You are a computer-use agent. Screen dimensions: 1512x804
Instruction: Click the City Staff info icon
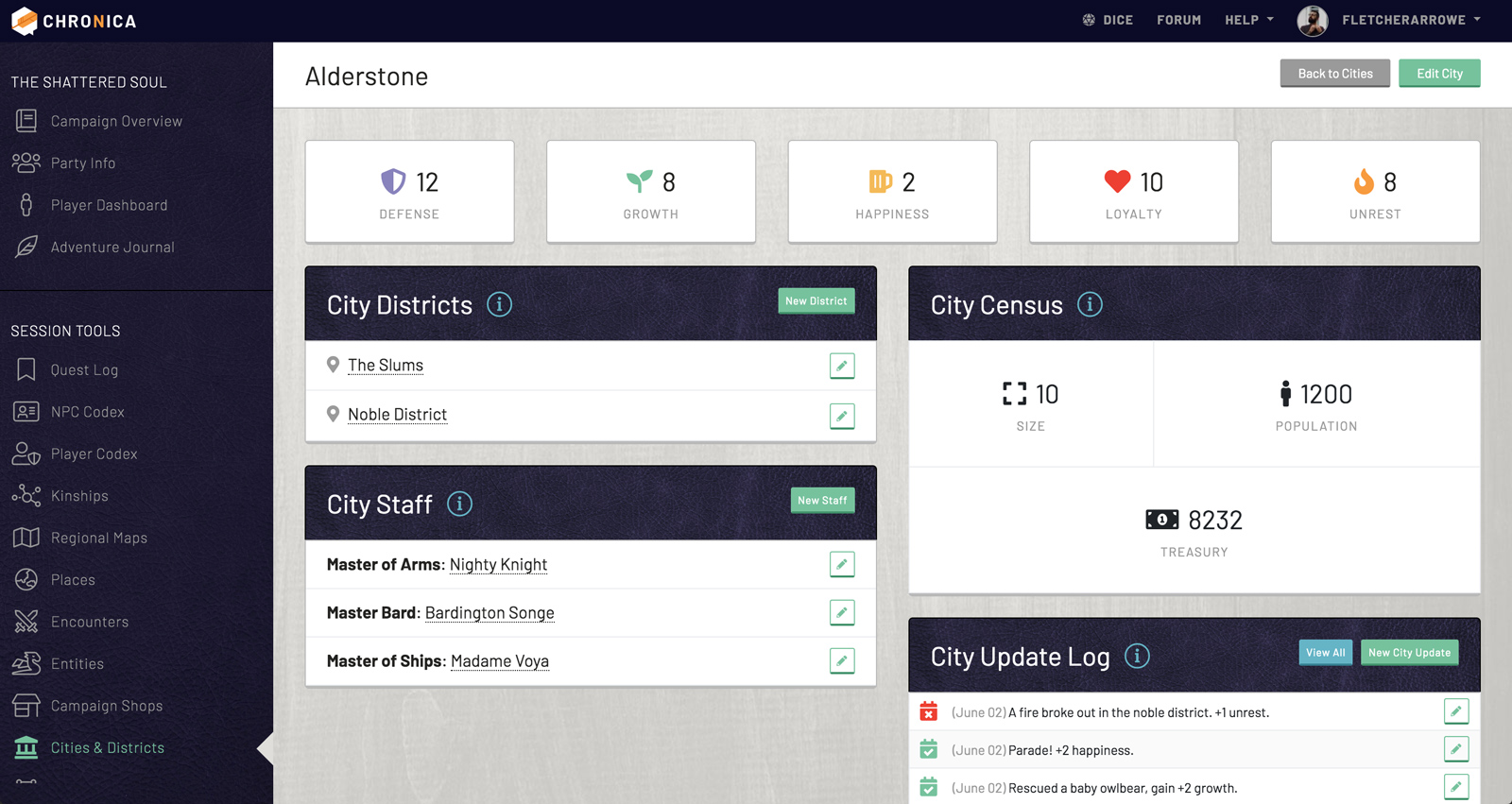(459, 504)
